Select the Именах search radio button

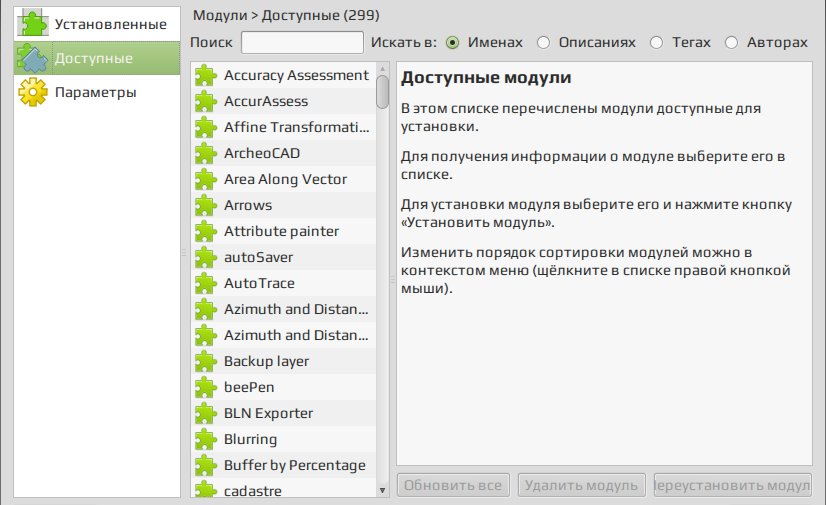[453, 43]
